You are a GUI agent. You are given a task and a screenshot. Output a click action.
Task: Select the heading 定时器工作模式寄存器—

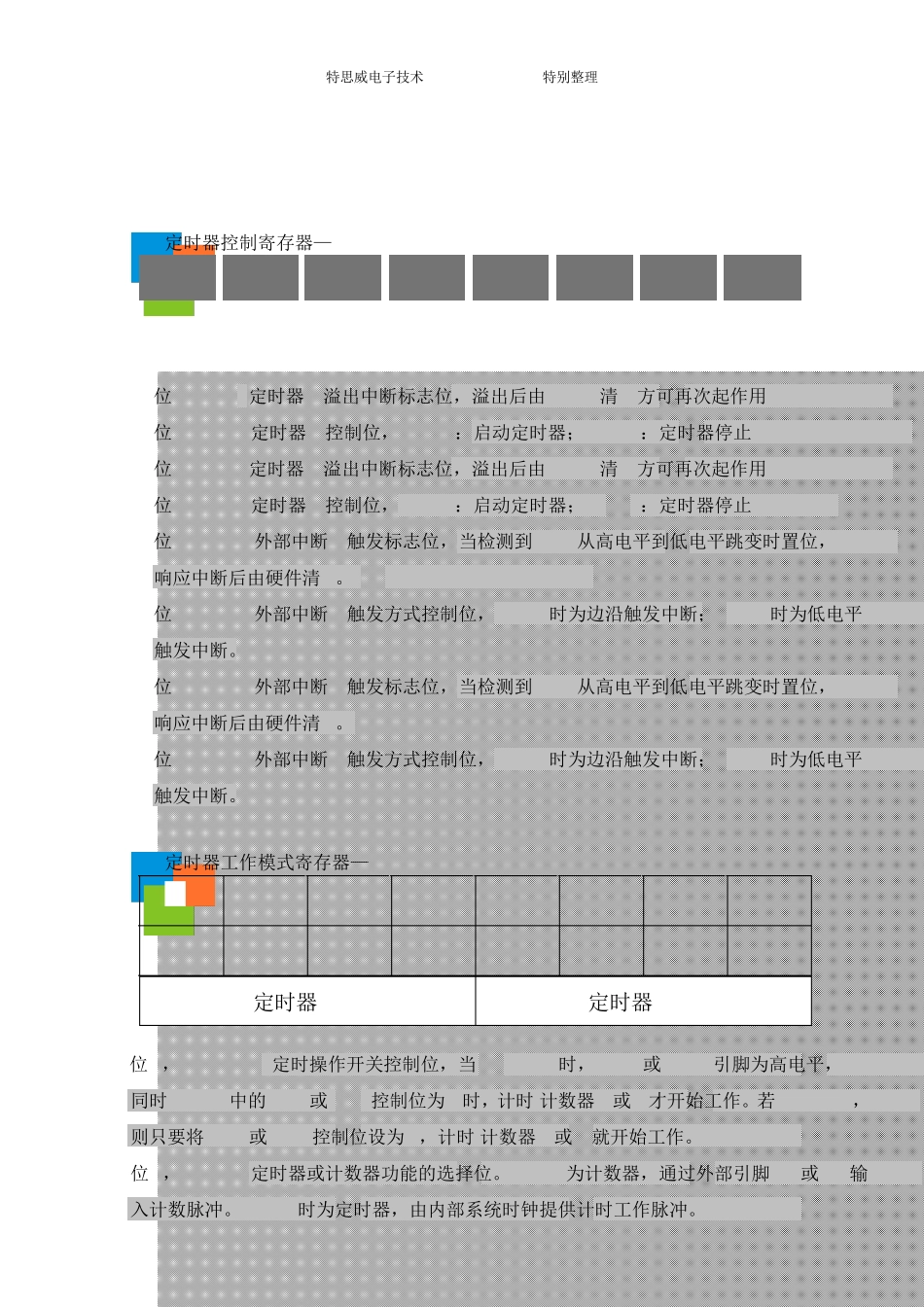pos(267,863)
